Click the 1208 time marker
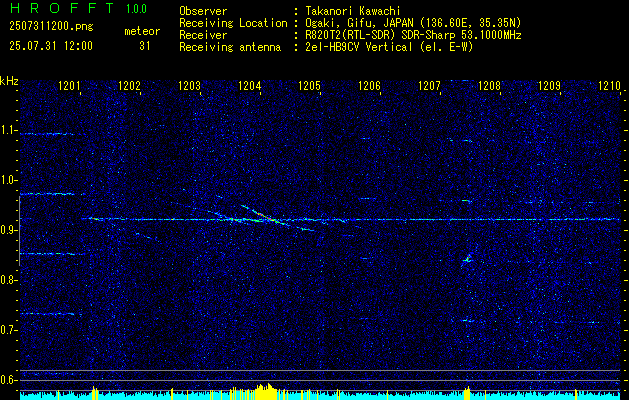 [x=489, y=86]
